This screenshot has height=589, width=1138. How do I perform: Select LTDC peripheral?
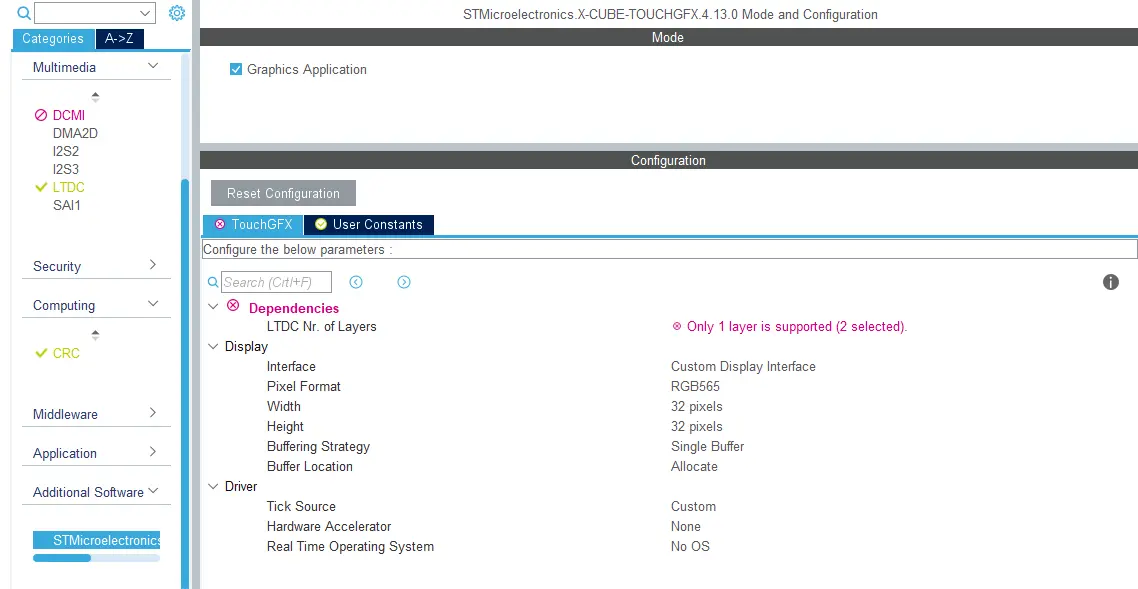pos(69,187)
